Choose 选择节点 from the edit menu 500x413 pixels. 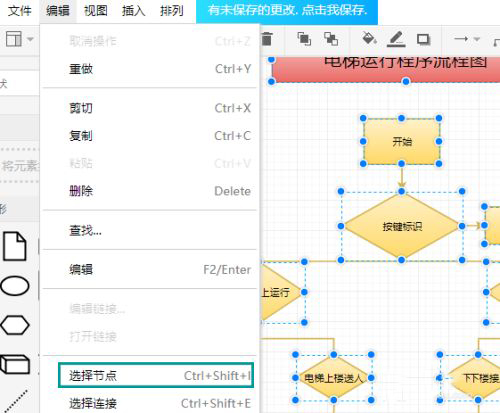click(x=156, y=375)
